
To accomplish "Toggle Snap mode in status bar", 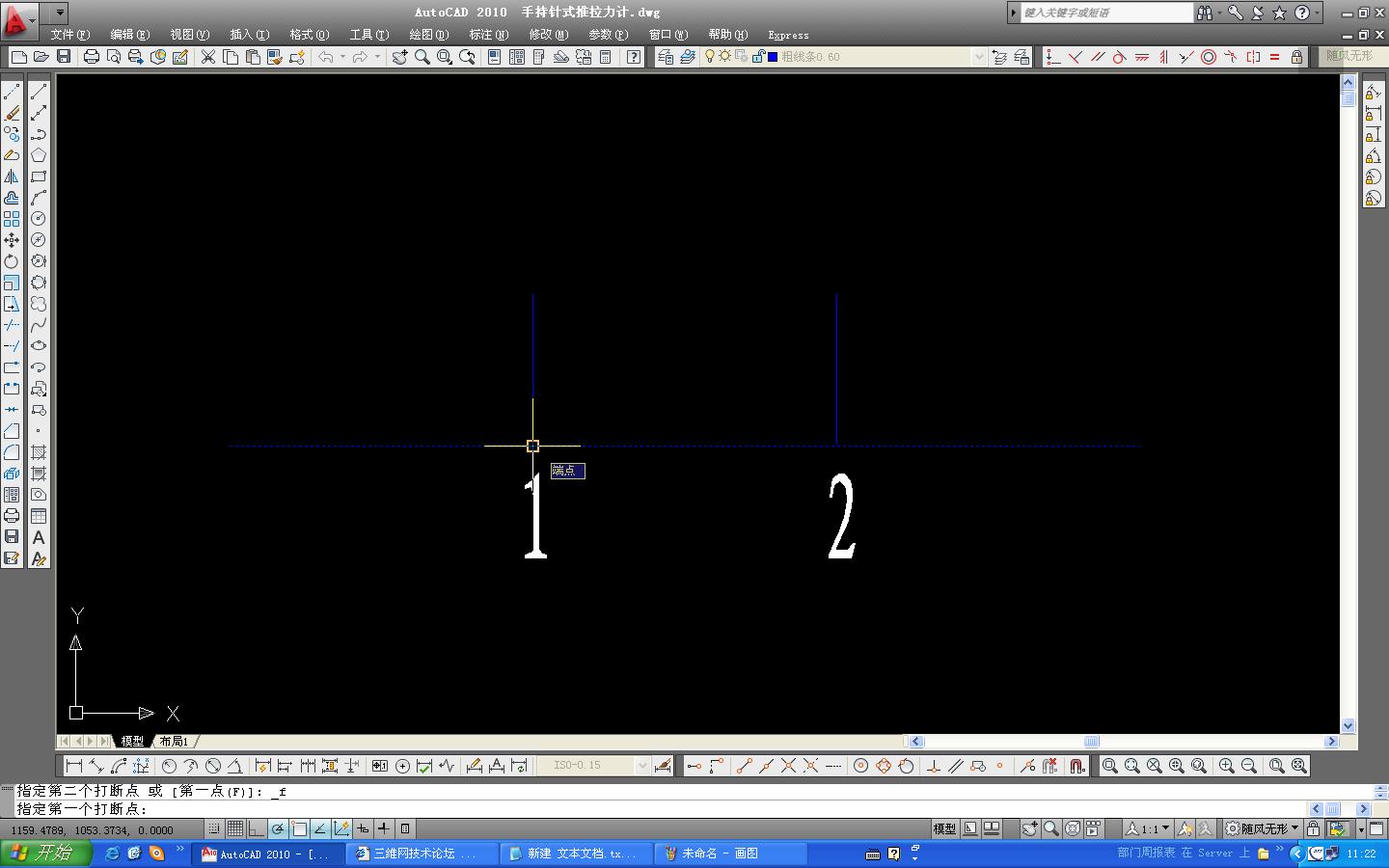I will click(214, 828).
